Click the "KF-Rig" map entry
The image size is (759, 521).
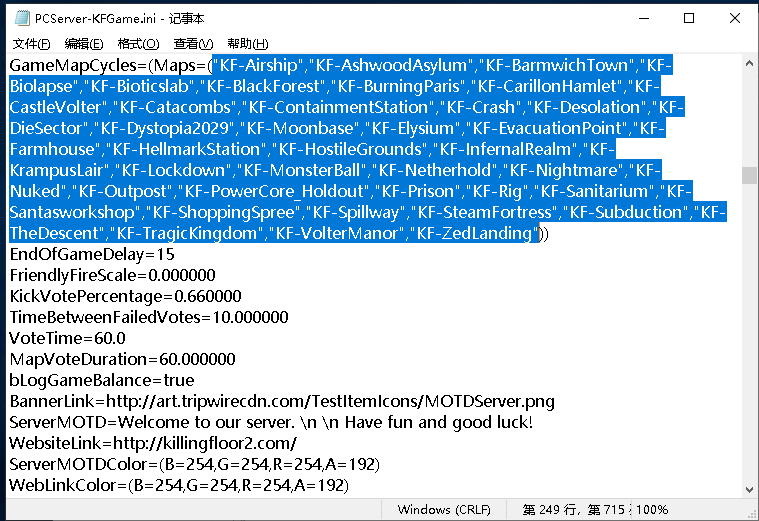(x=497, y=191)
